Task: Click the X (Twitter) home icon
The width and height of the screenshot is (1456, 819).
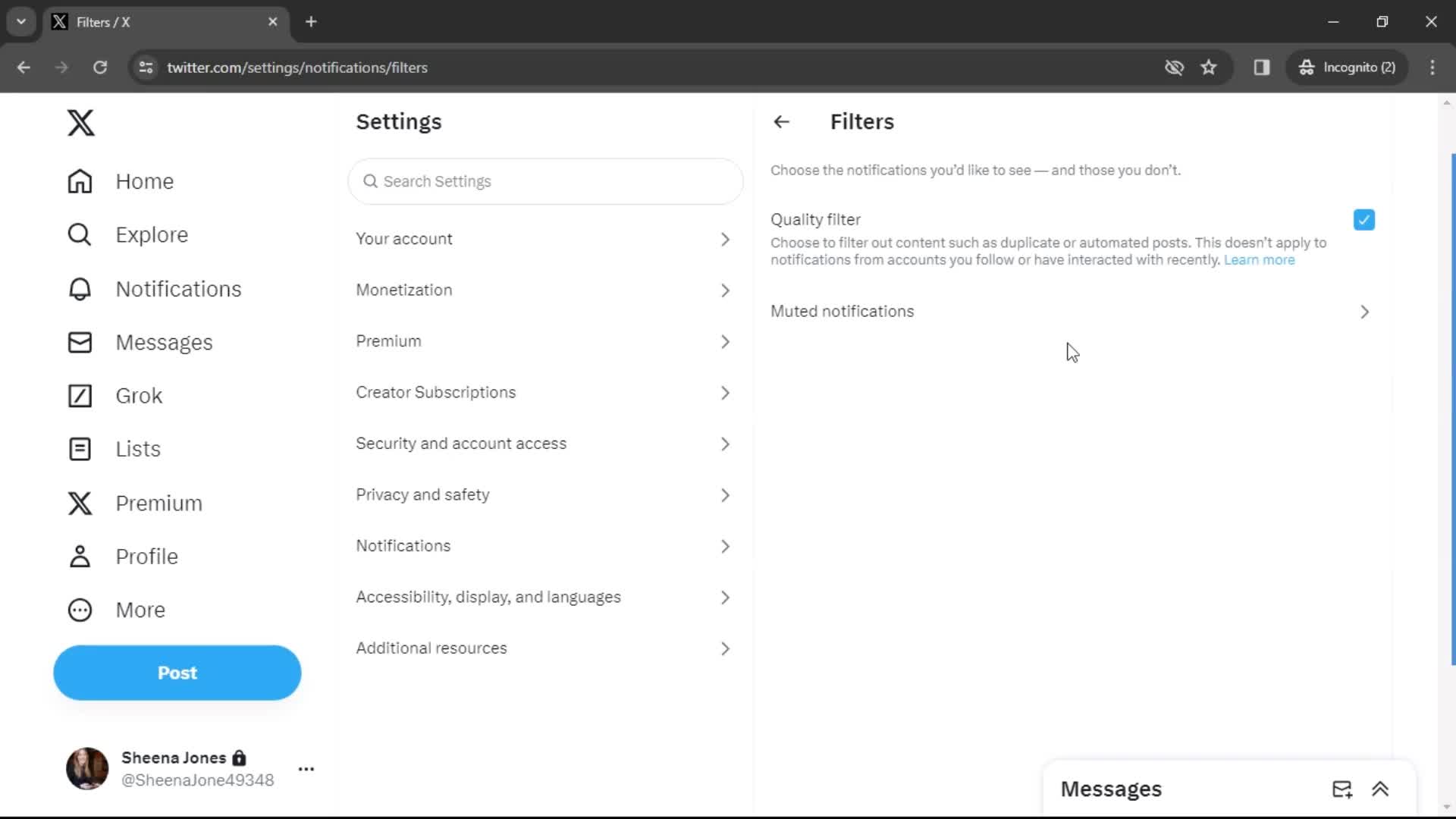Action: click(x=81, y=123)
